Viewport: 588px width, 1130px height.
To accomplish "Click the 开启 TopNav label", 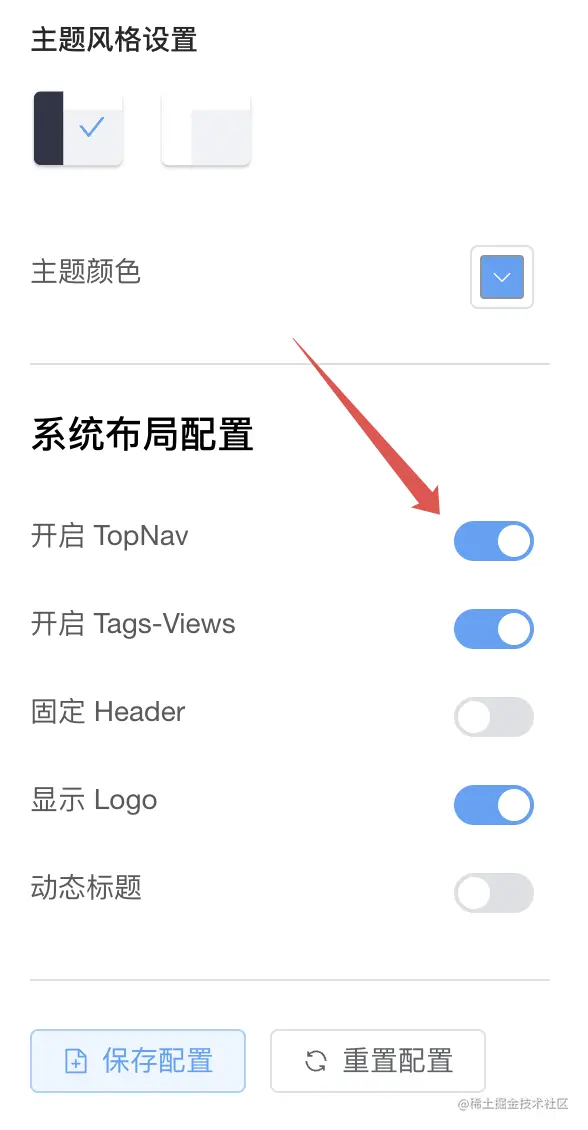I will coord(110,536).
